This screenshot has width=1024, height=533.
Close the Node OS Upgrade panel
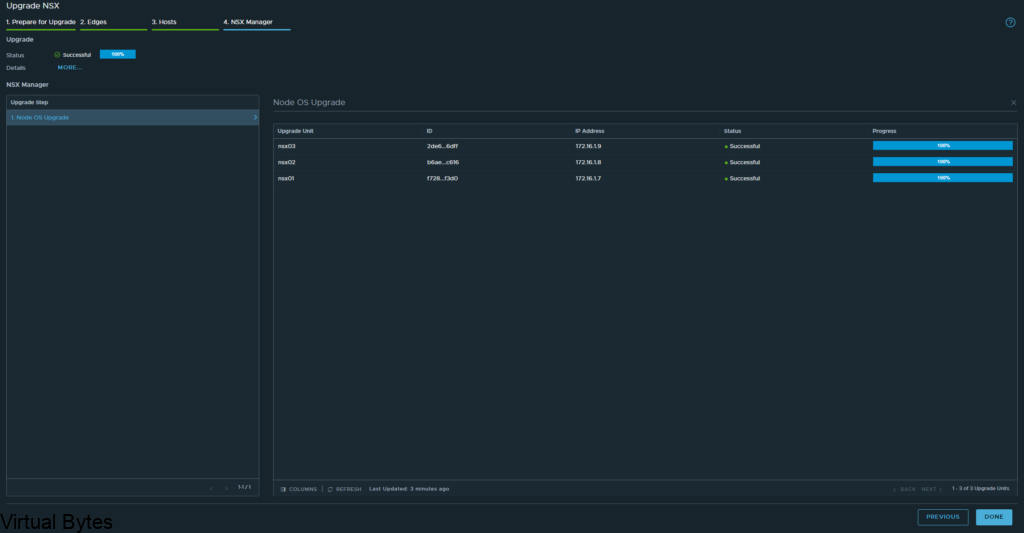pyautogui.click(x=1014, y=103)
